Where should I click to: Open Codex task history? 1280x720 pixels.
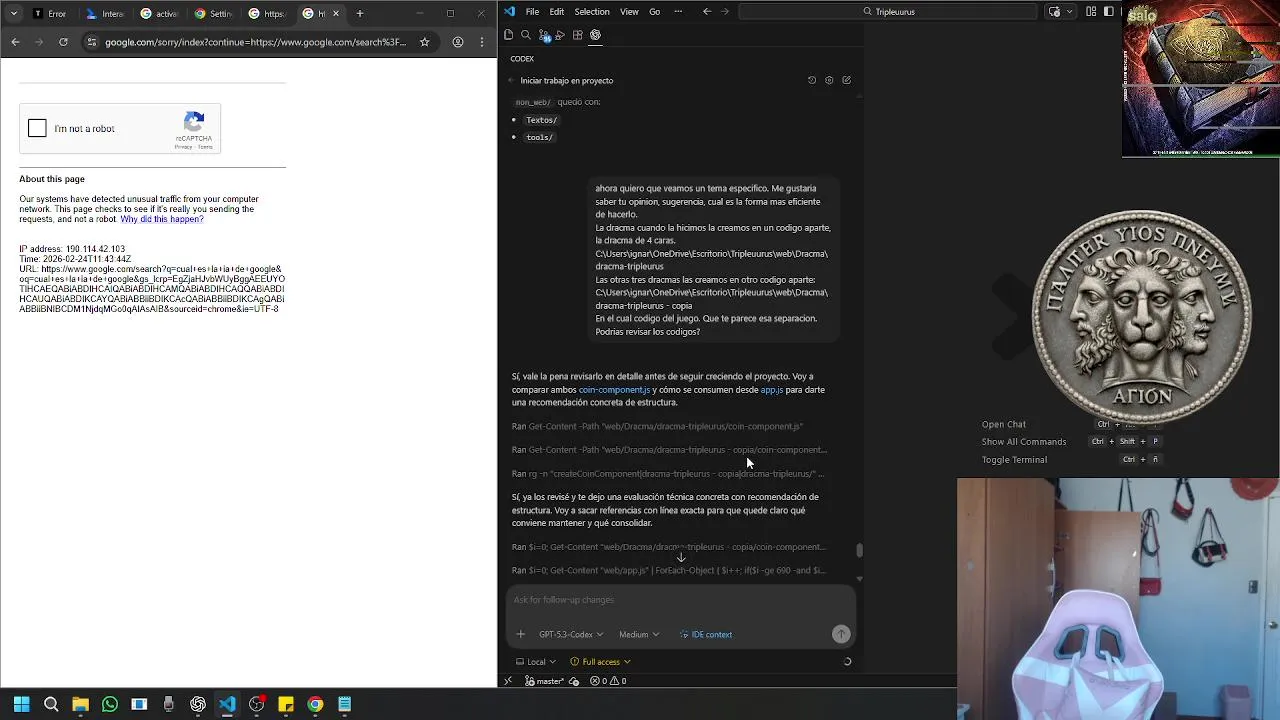[x=812, y=80]
